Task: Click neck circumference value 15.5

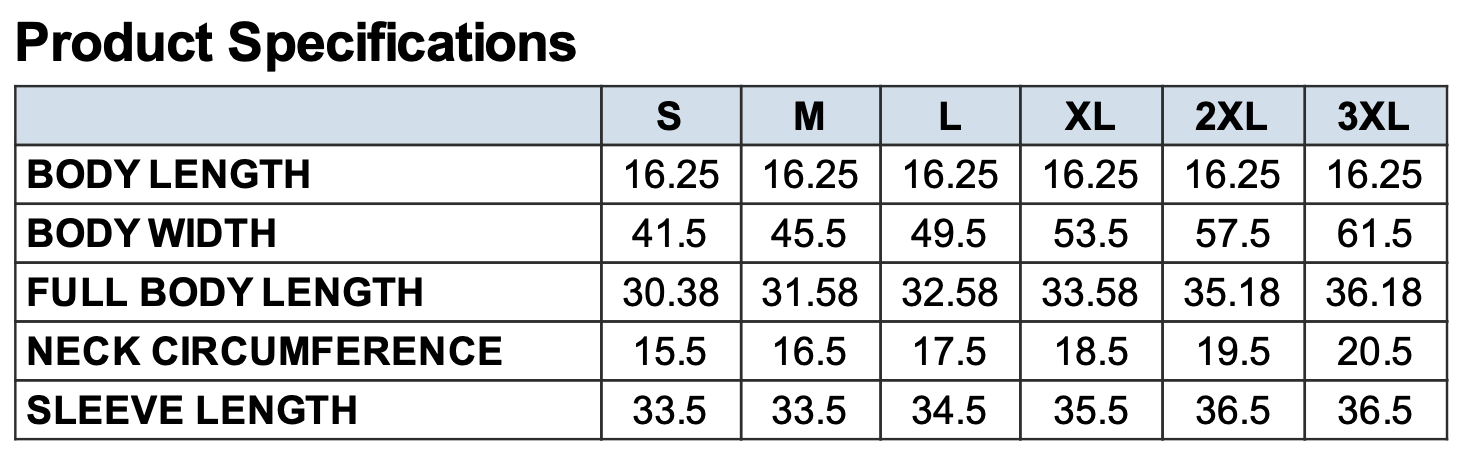Action: [x=670, y=351]
